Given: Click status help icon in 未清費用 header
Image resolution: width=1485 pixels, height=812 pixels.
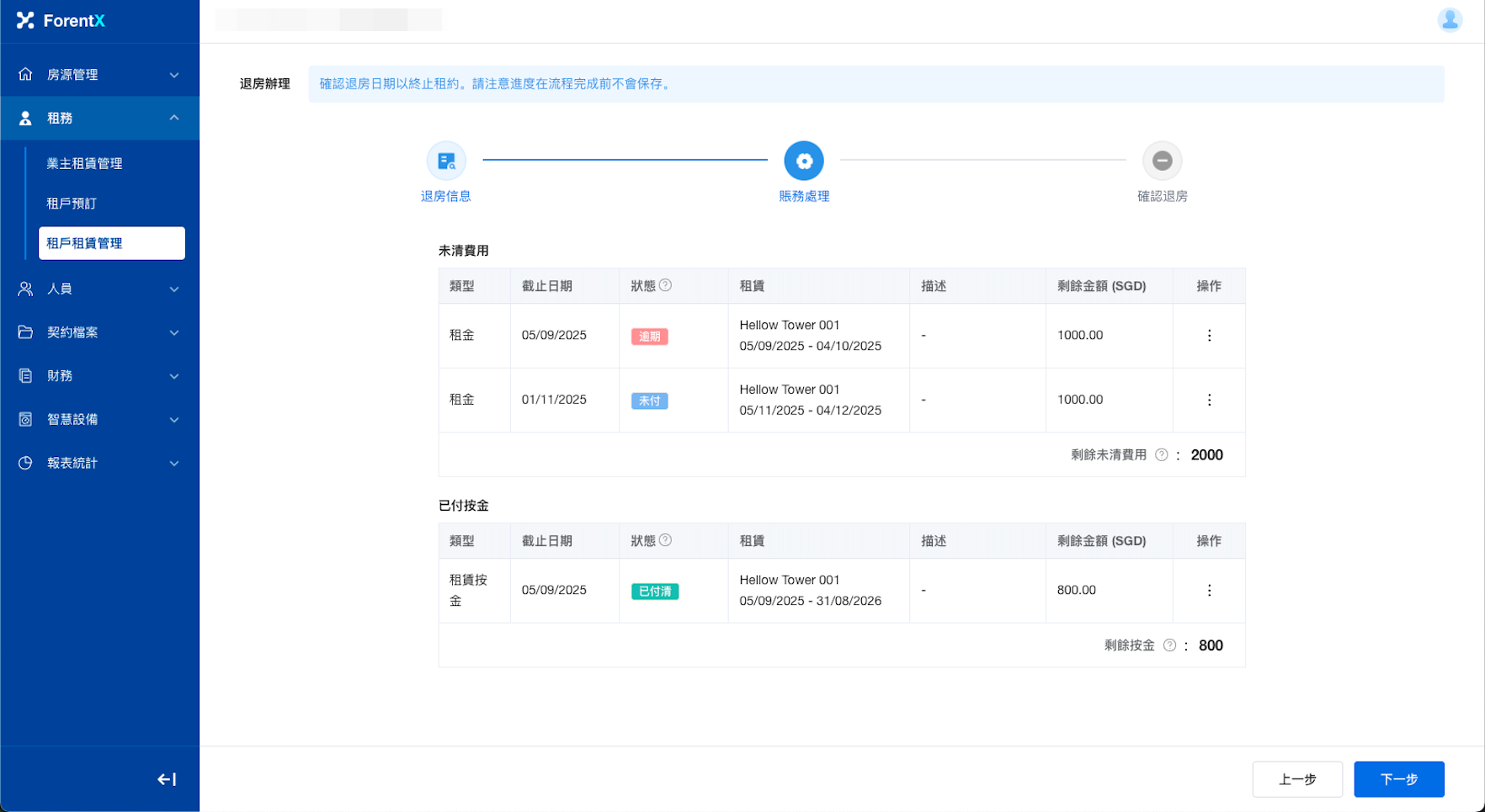Looking at the screenshot, I should [665, 285].
